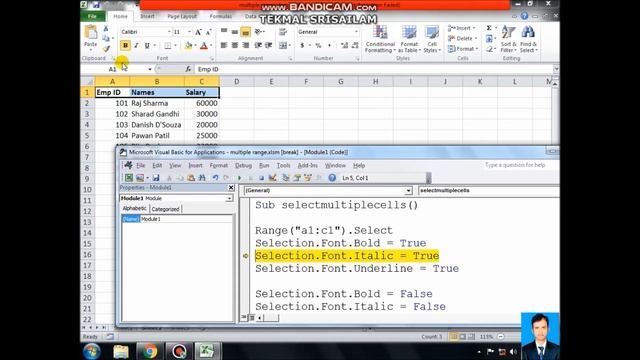The height and width of the screenshot is (360, 640).
Task: Click the Format Painter brush icon
Action: pos(106,49)
